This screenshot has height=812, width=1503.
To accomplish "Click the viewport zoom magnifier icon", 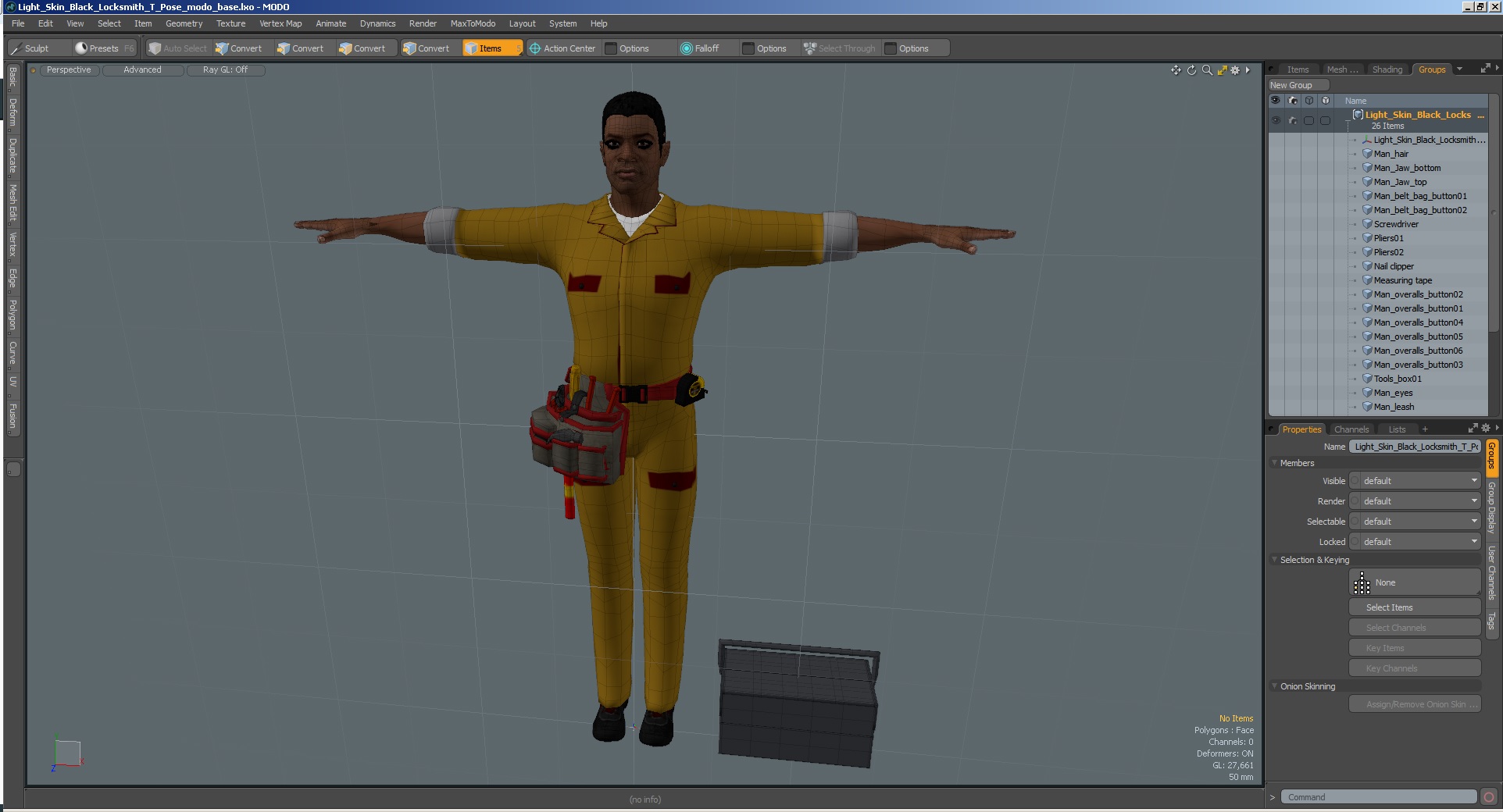I will (1207, 70).
